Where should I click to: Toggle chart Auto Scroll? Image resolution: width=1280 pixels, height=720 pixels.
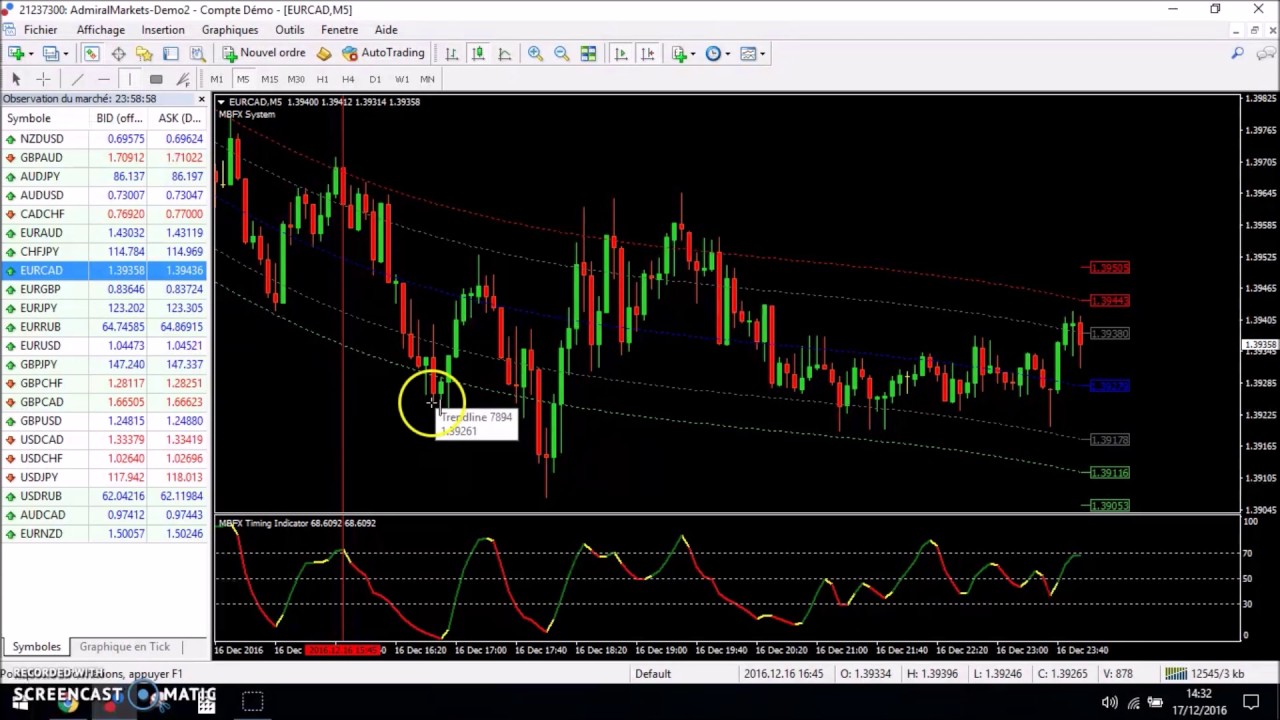pyautogui.click(x=620, y=53)
